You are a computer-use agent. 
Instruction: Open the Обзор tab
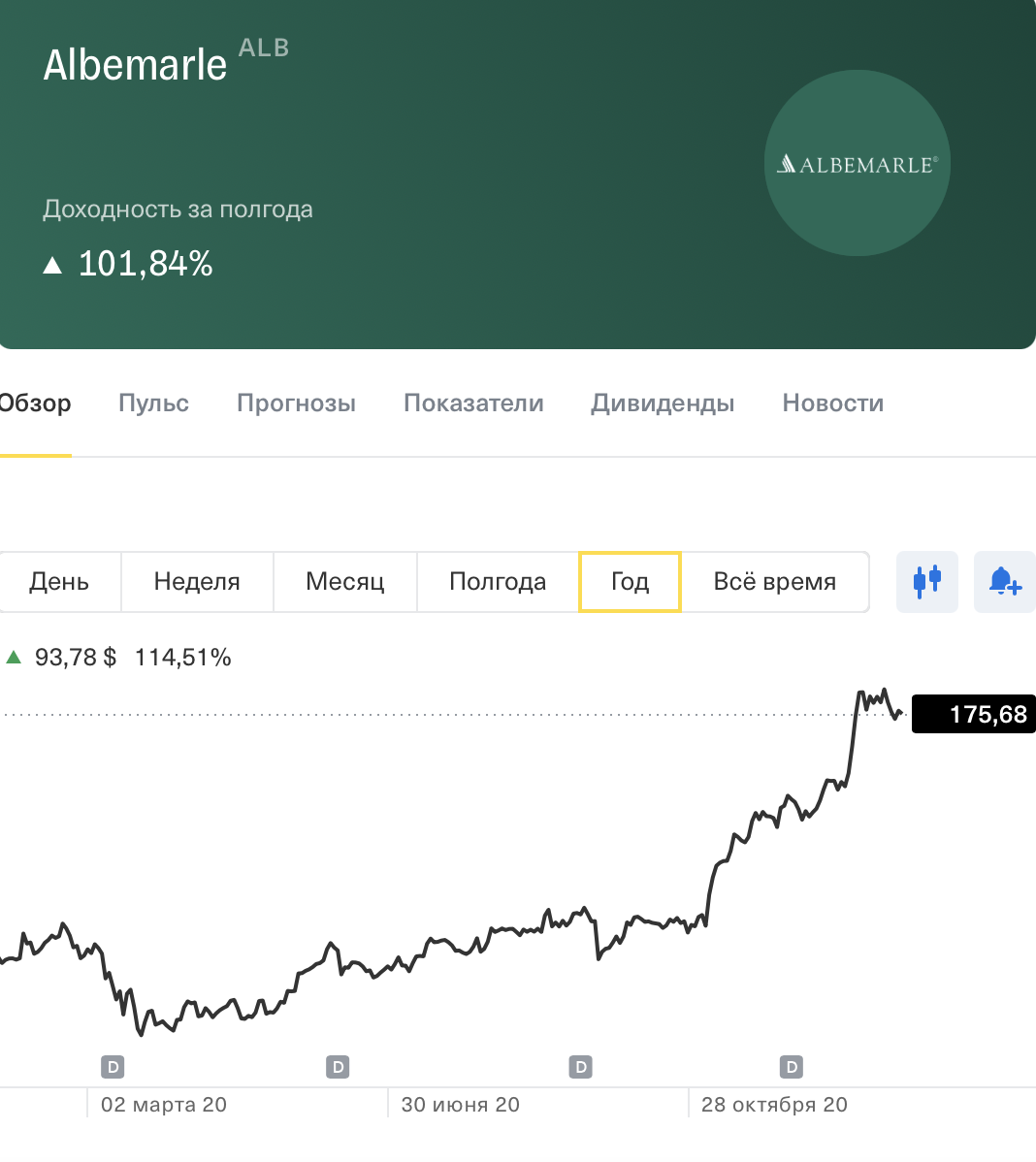click(x=35, y=403)
